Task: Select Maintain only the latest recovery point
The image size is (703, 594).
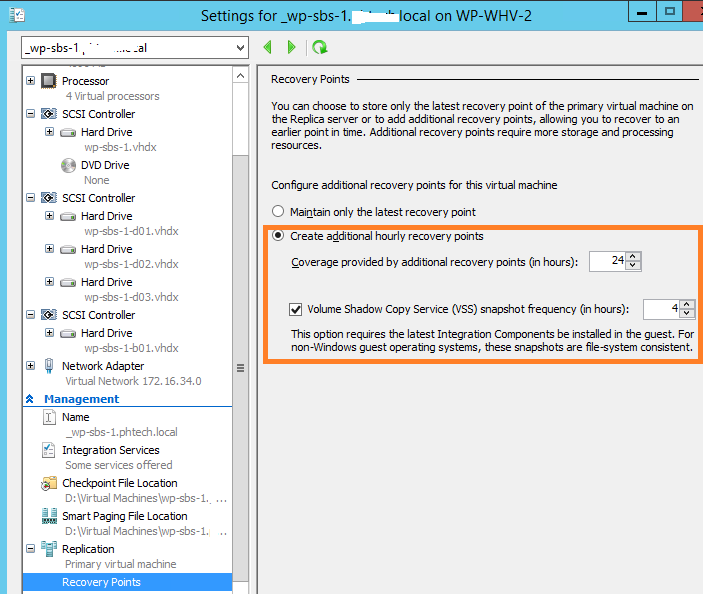Action: click(278, 212)
